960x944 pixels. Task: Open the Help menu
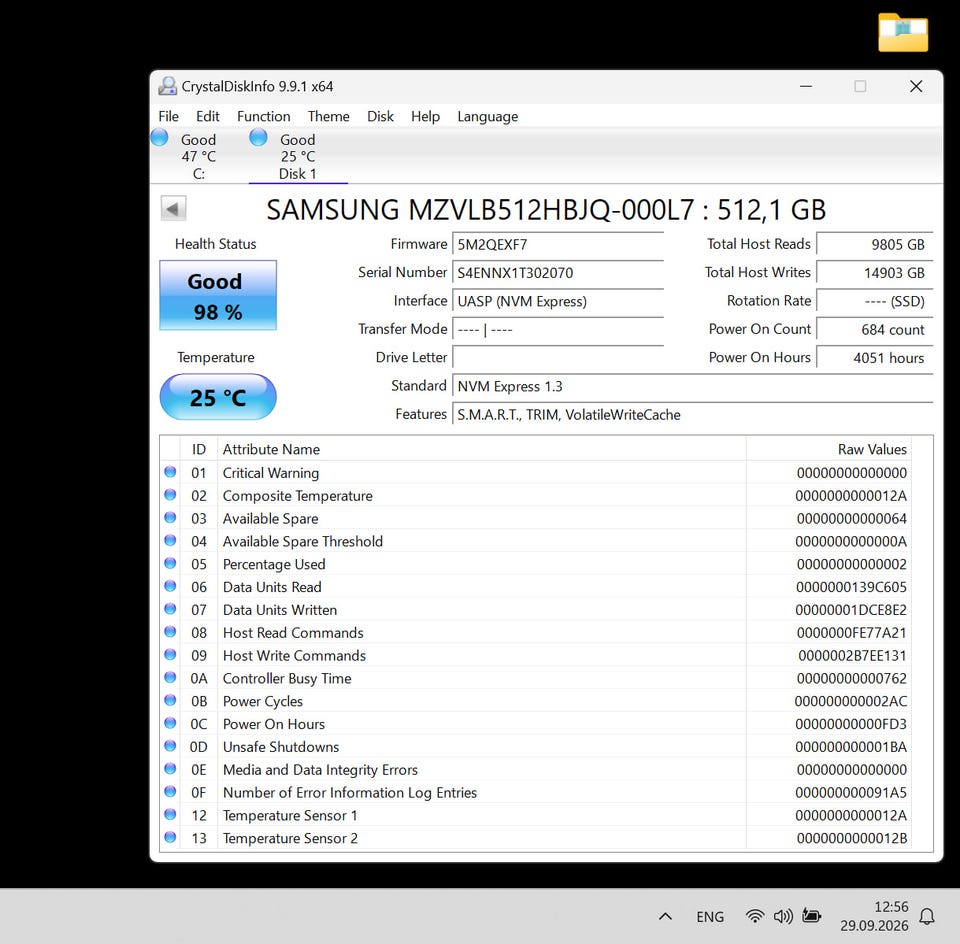coord(426,116)
